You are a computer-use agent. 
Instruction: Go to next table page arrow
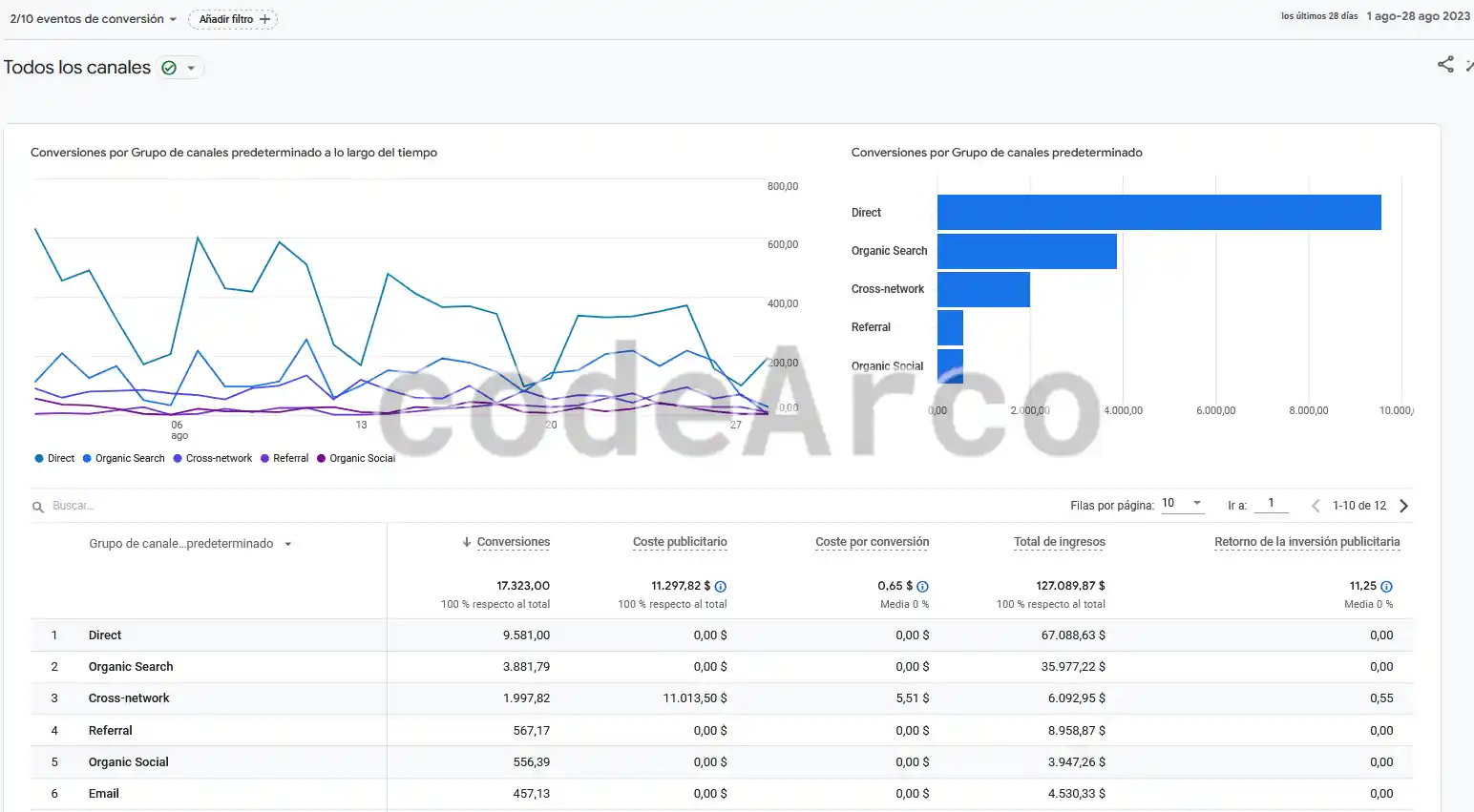(x=1403, y=506)
